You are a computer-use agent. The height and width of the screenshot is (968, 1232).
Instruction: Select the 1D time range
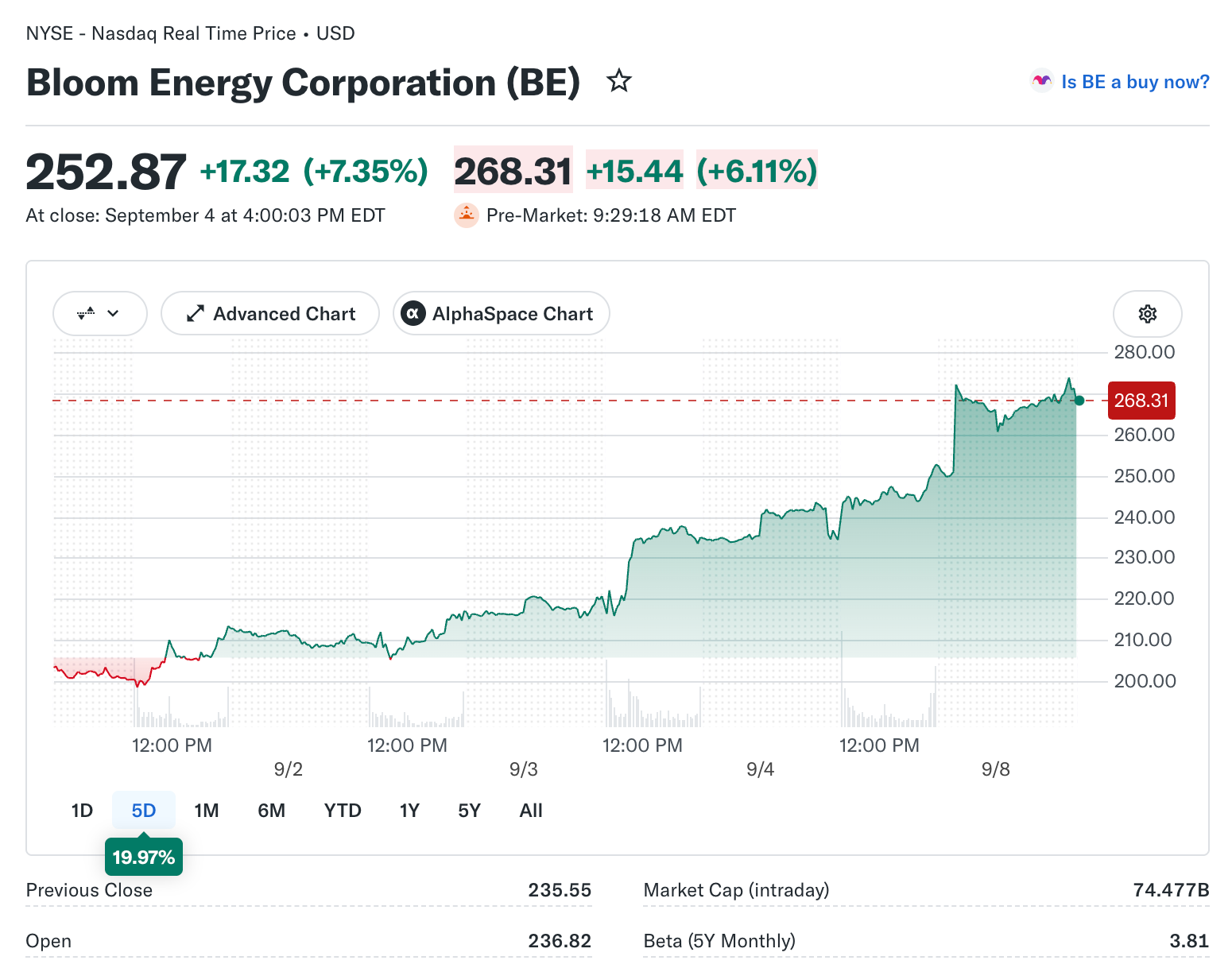[82, 811]
